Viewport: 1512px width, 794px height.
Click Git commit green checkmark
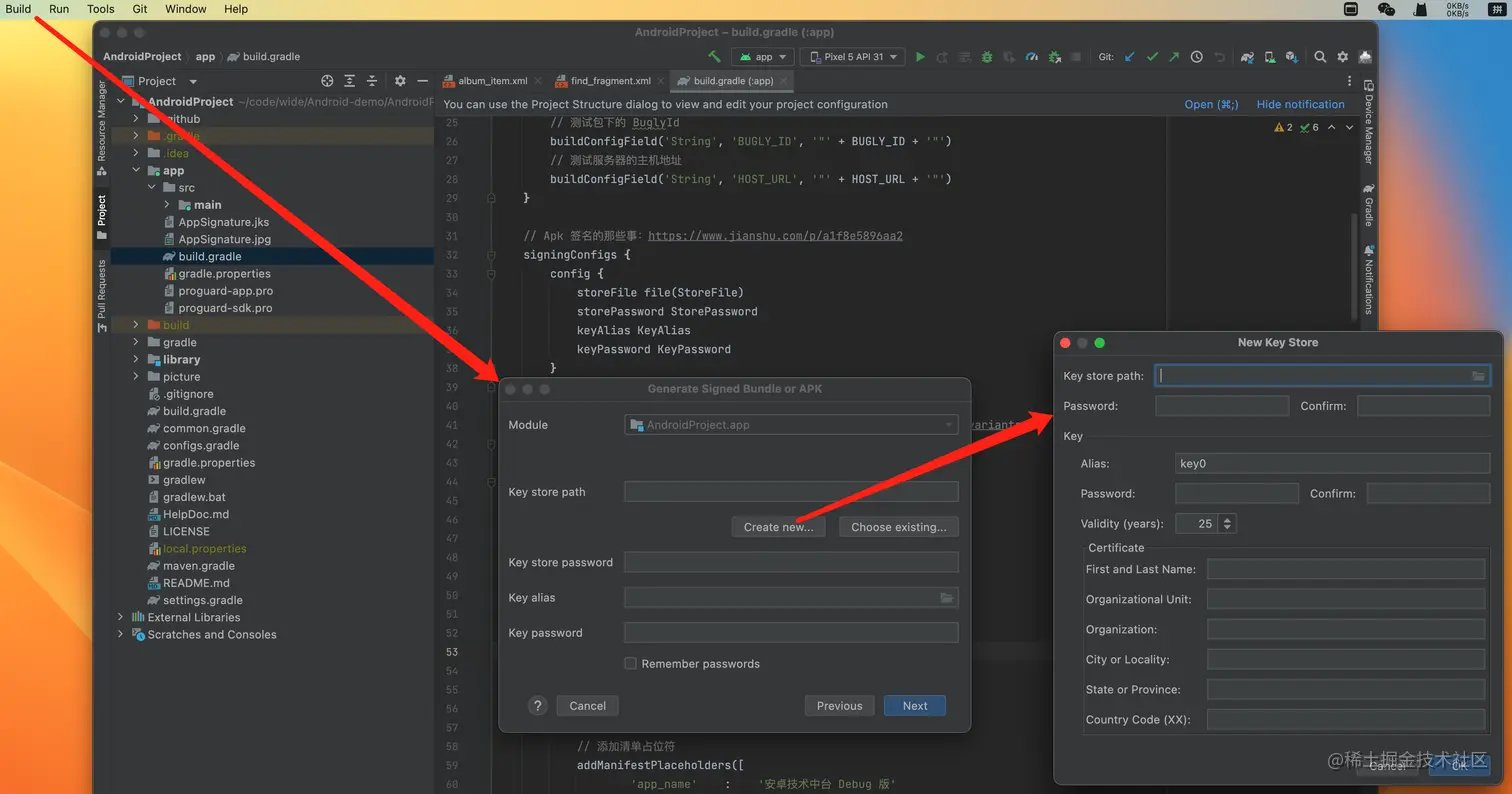pyautogui.click(x=1152, y=57)
